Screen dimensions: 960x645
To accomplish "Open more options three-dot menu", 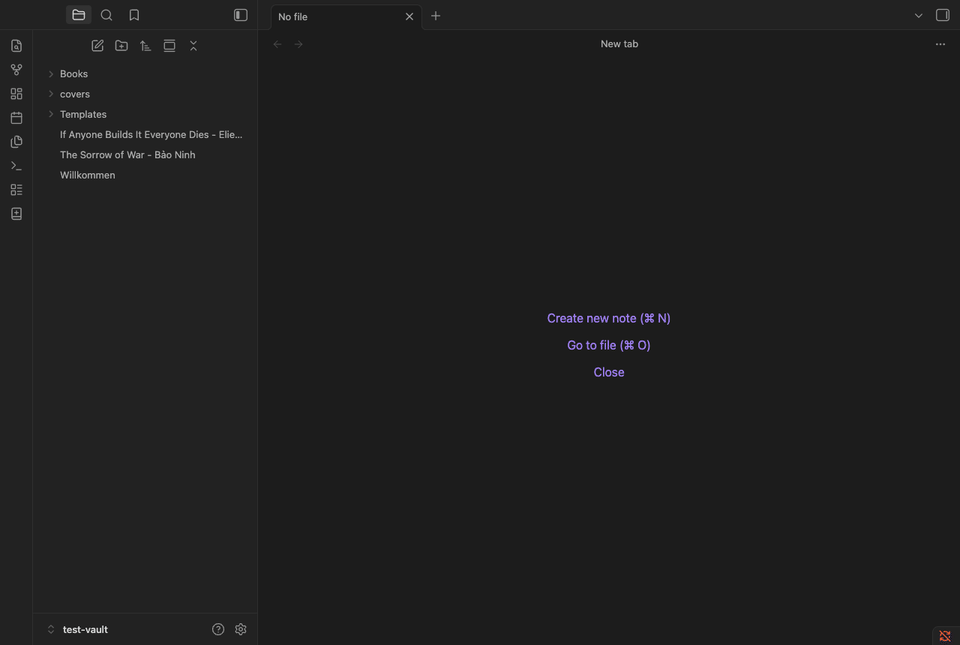I will point(940,44).
